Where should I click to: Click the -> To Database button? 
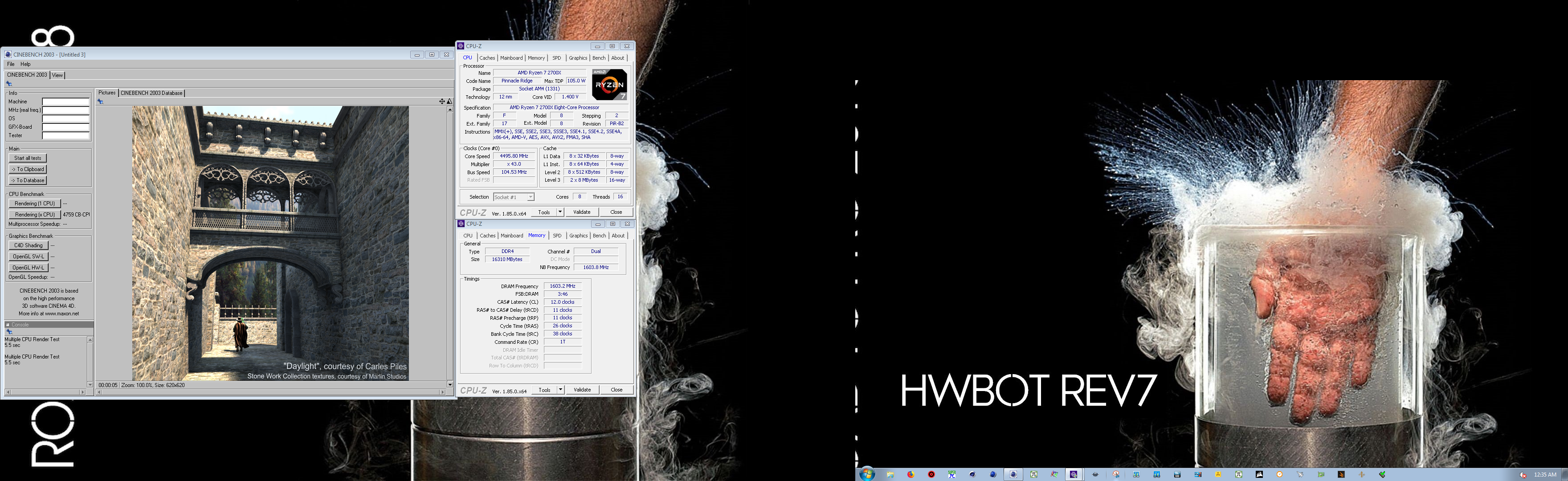click(28, 180)
